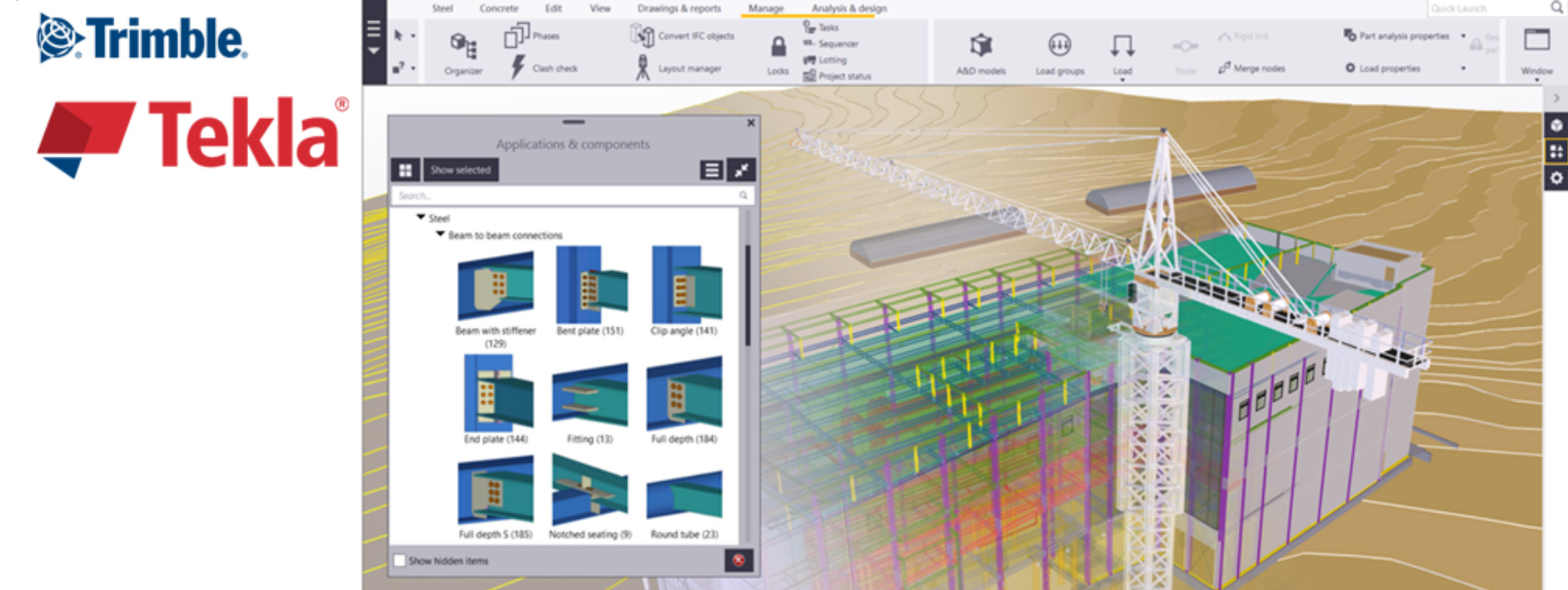Image resolution: width=1568 pixels, height=590 pixels.
Task: Click Convert IFC objects icon
Action: (643, 36)
